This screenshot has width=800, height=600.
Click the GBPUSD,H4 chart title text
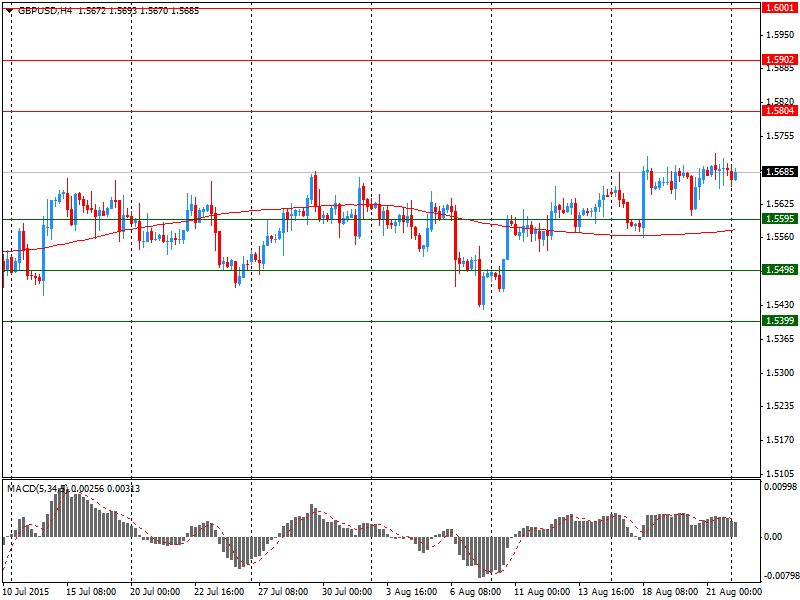tap(45, 11)
